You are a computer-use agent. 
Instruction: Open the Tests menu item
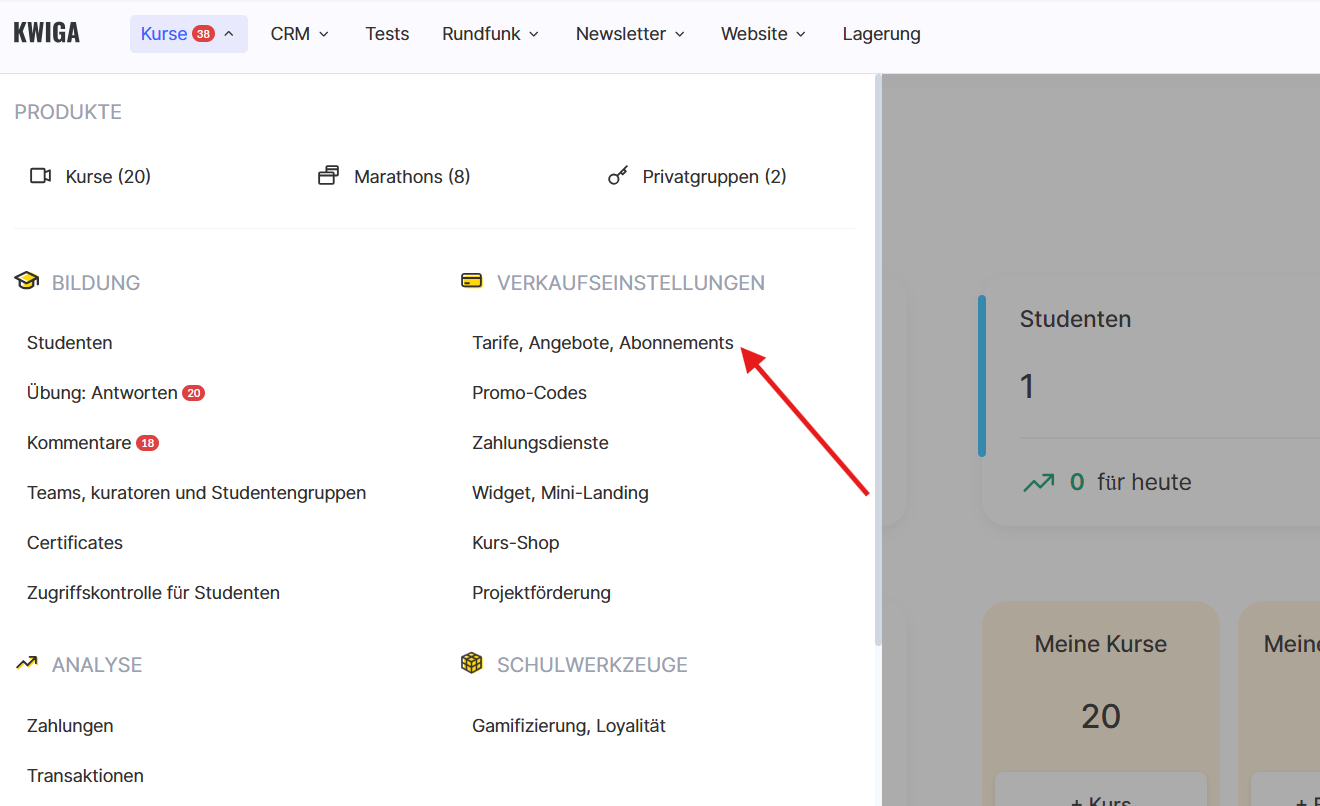(x=387, y=34)
